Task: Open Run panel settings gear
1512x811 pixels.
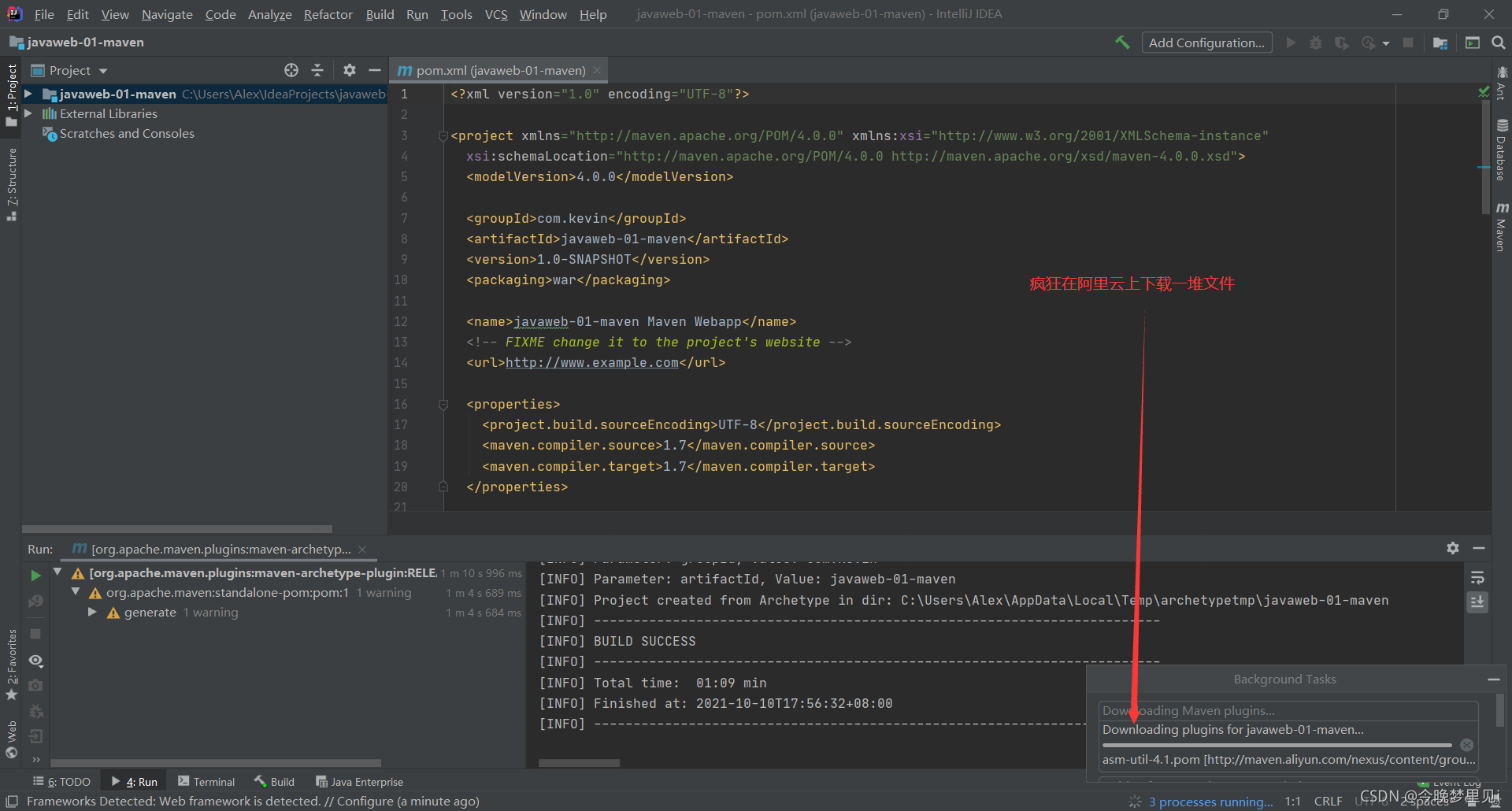Action: point(1453,548)
